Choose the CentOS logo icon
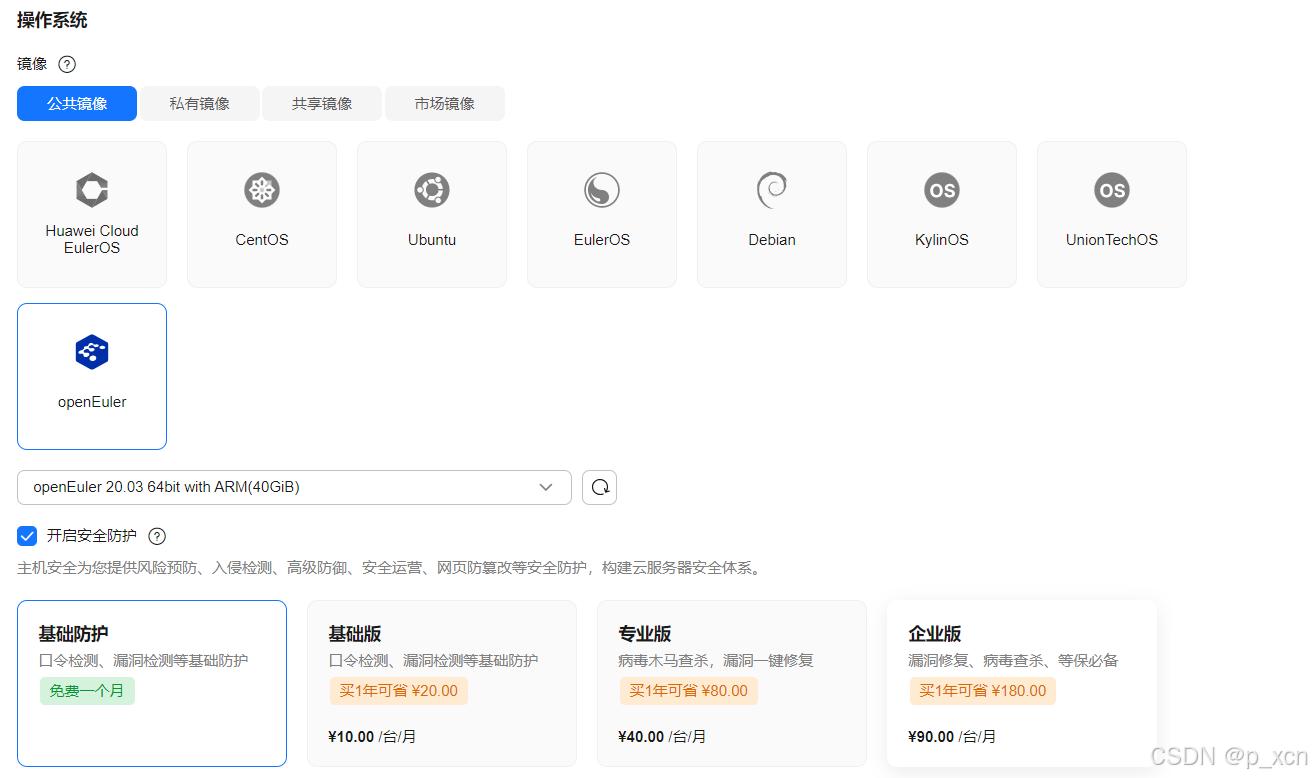The image size is (1312, 778). click(262, 190)
